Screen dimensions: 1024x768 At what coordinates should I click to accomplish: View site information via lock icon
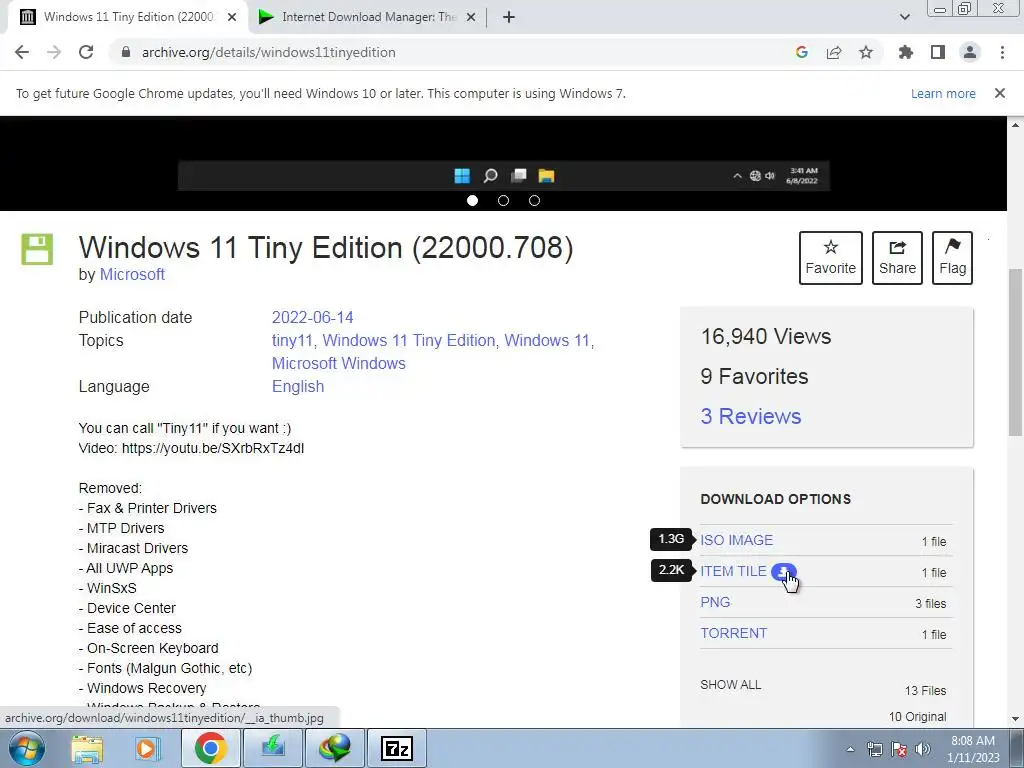pos(126,52)
